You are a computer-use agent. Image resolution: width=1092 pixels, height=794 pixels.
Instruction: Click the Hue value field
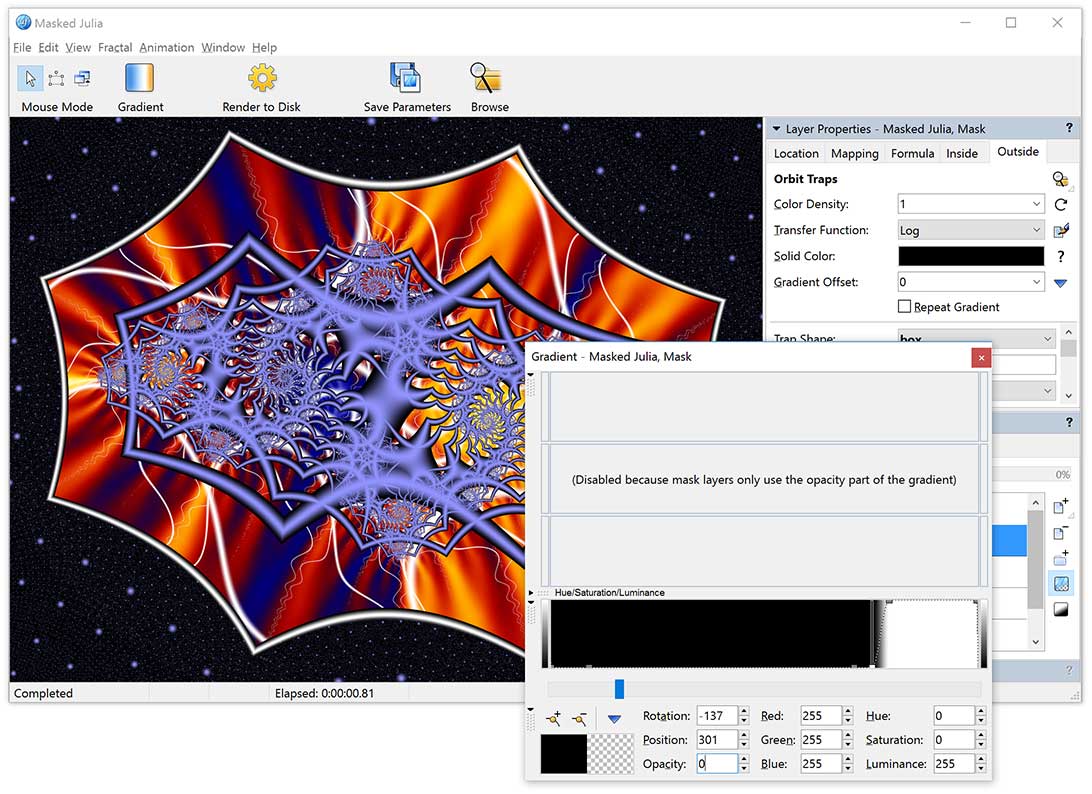[x=953, y=715]
